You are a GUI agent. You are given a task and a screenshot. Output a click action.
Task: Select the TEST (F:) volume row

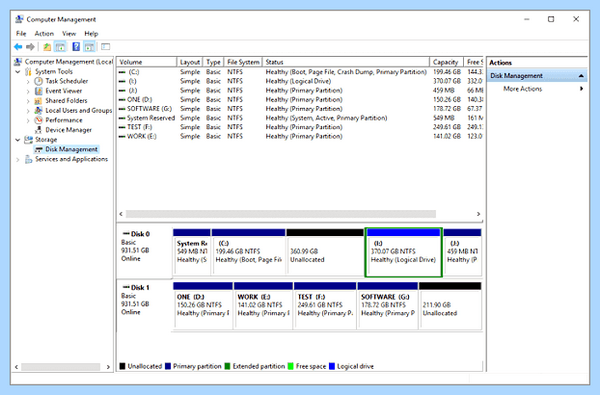pyautogui.click(x=300, y=127)
